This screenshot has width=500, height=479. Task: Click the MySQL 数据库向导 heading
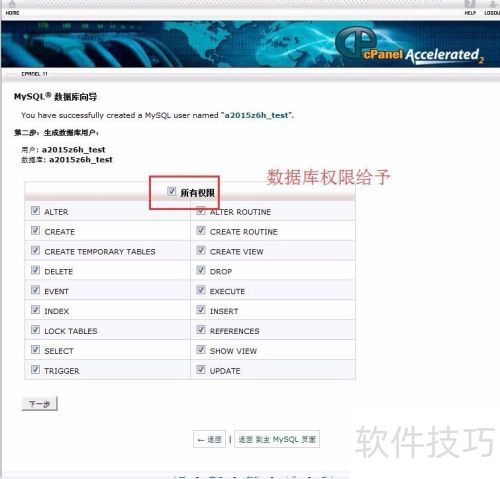click(x=56, y=97)
